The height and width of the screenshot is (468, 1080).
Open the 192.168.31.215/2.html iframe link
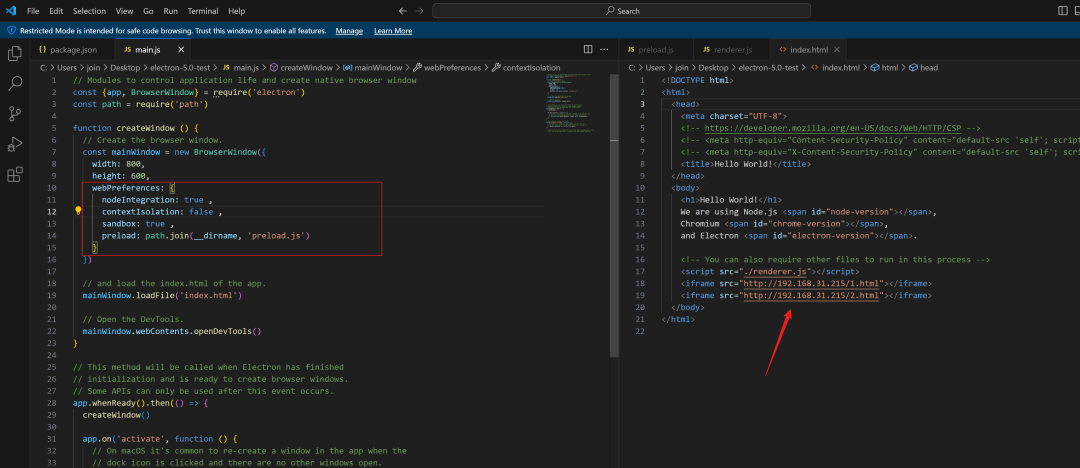tap(810, 295)
